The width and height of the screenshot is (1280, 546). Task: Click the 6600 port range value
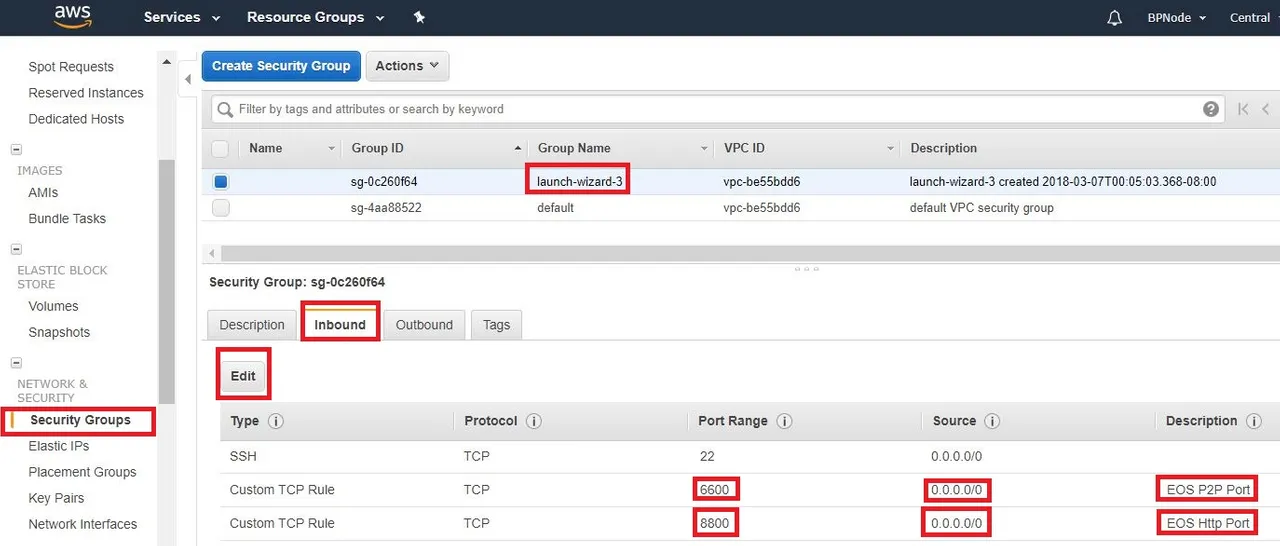(x=715, y=490)
